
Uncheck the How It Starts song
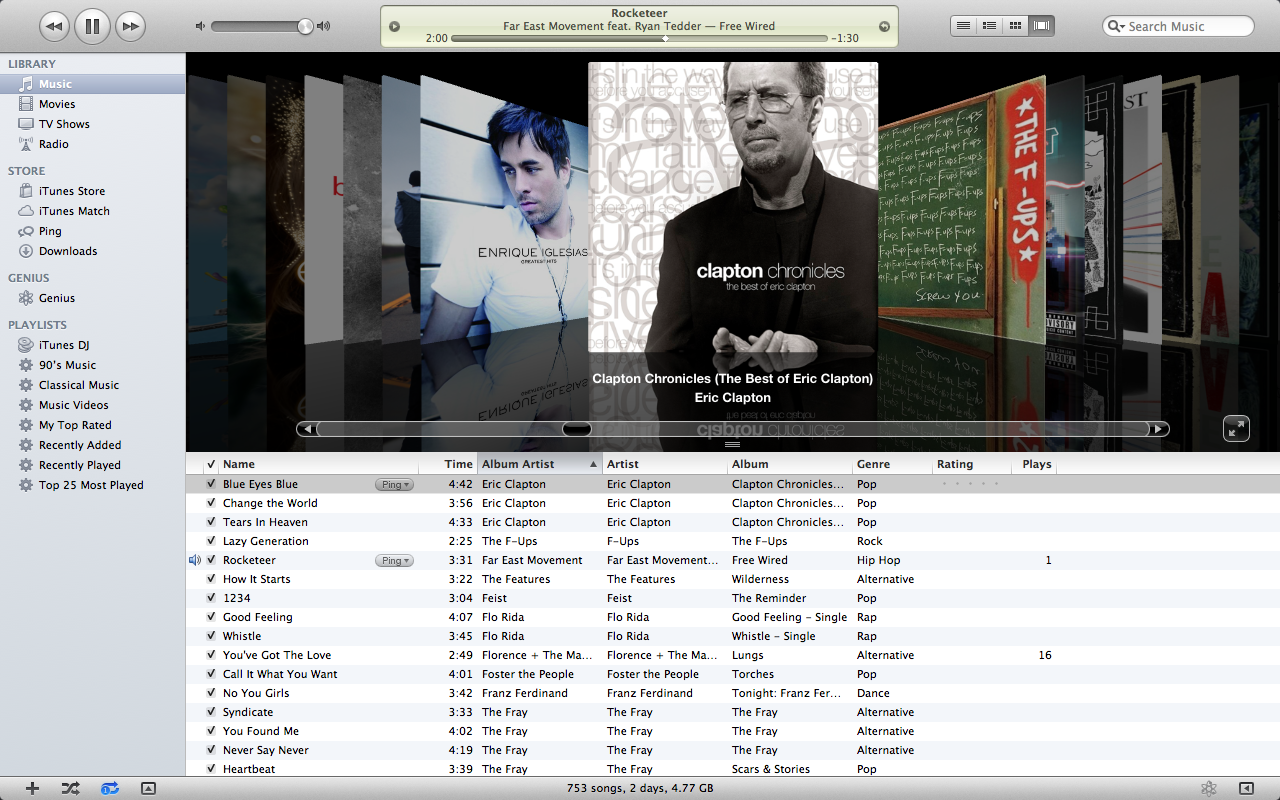coord(211,579)
